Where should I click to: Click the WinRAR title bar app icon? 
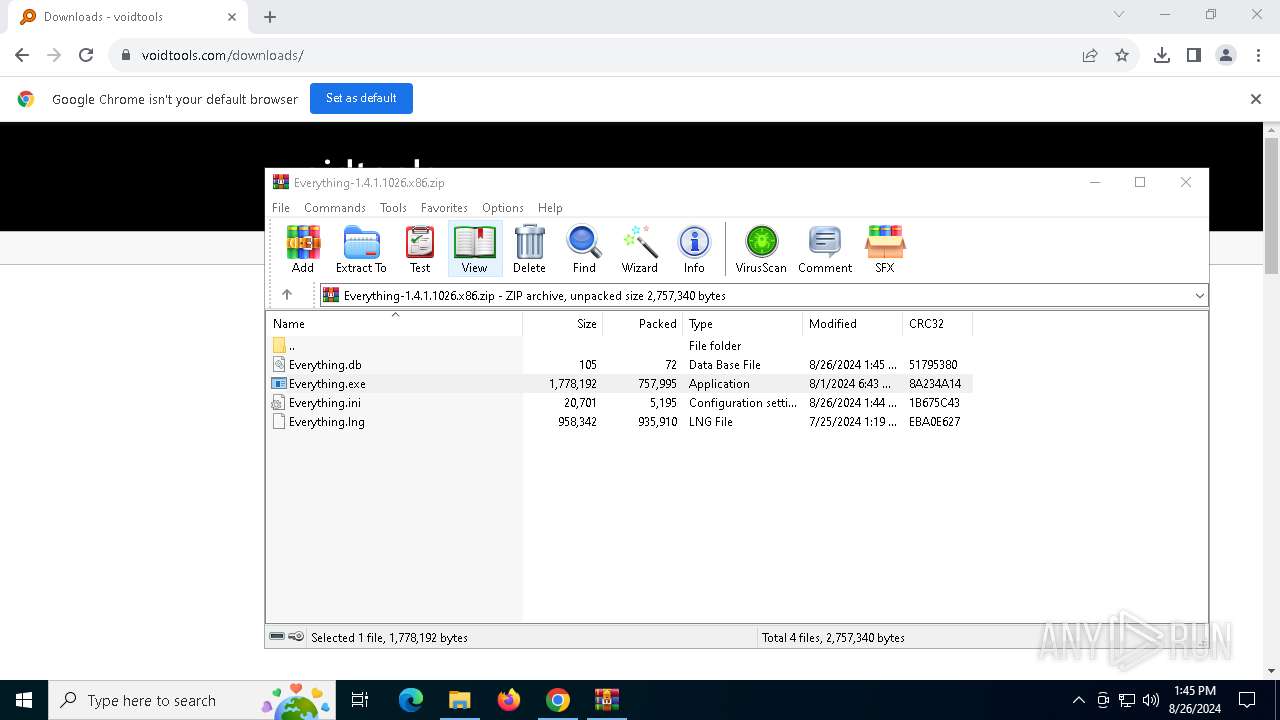pyautogui.click(x=281, y=182)
